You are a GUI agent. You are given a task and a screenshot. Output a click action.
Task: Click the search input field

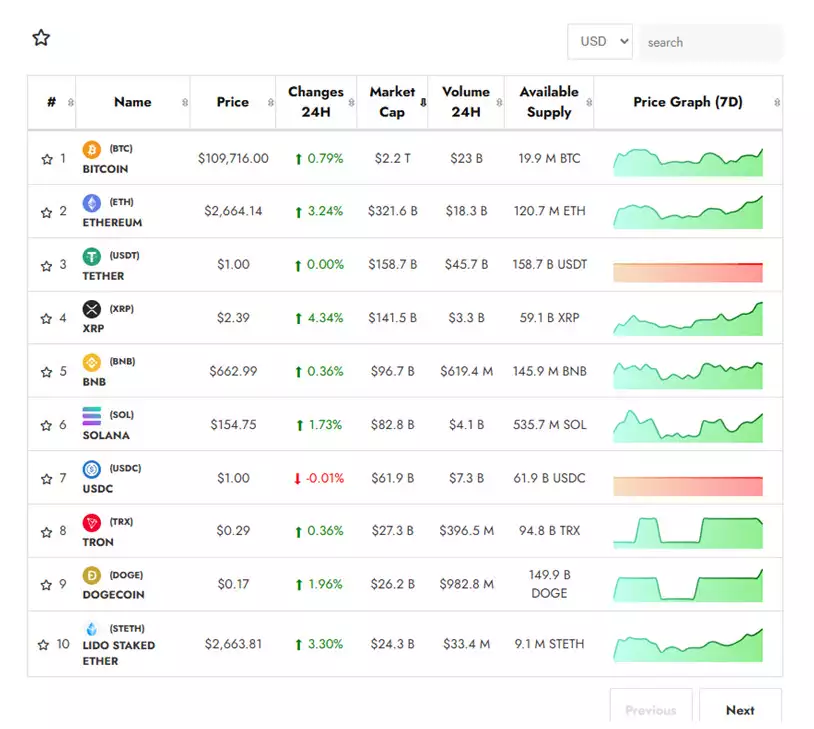tap(711, 42)
